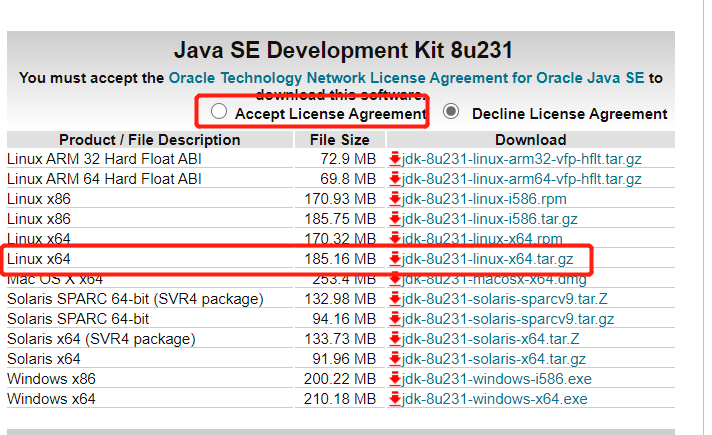
Task: Click the '72.9 MB' file size cell
Action: [x=348, y=159]
